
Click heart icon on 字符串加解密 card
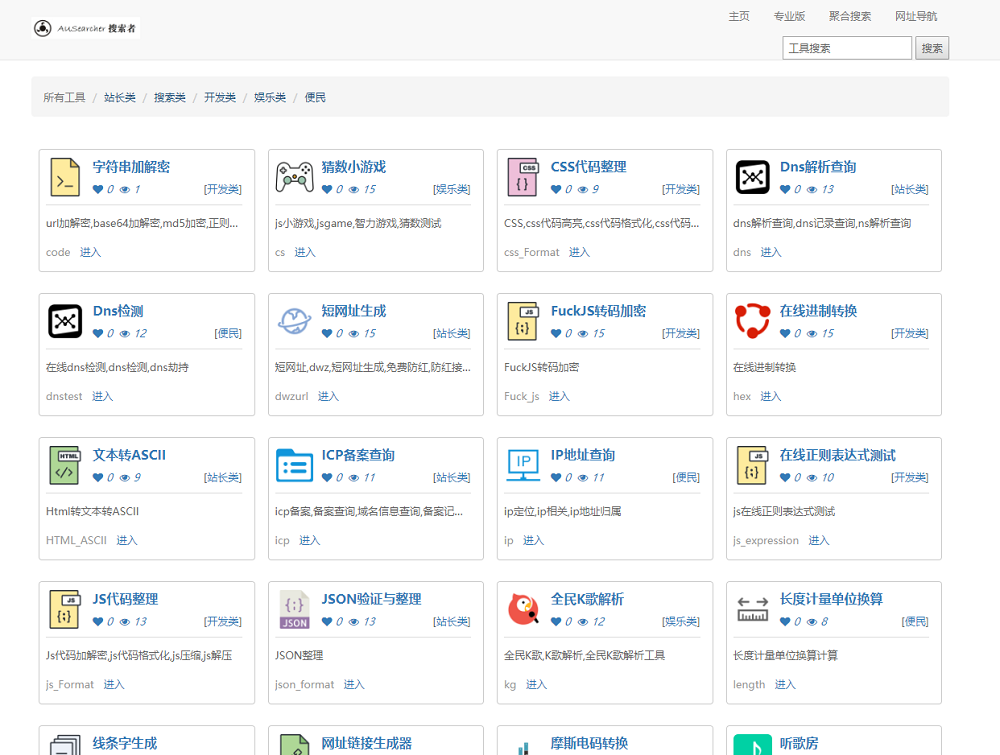point(98,189)
